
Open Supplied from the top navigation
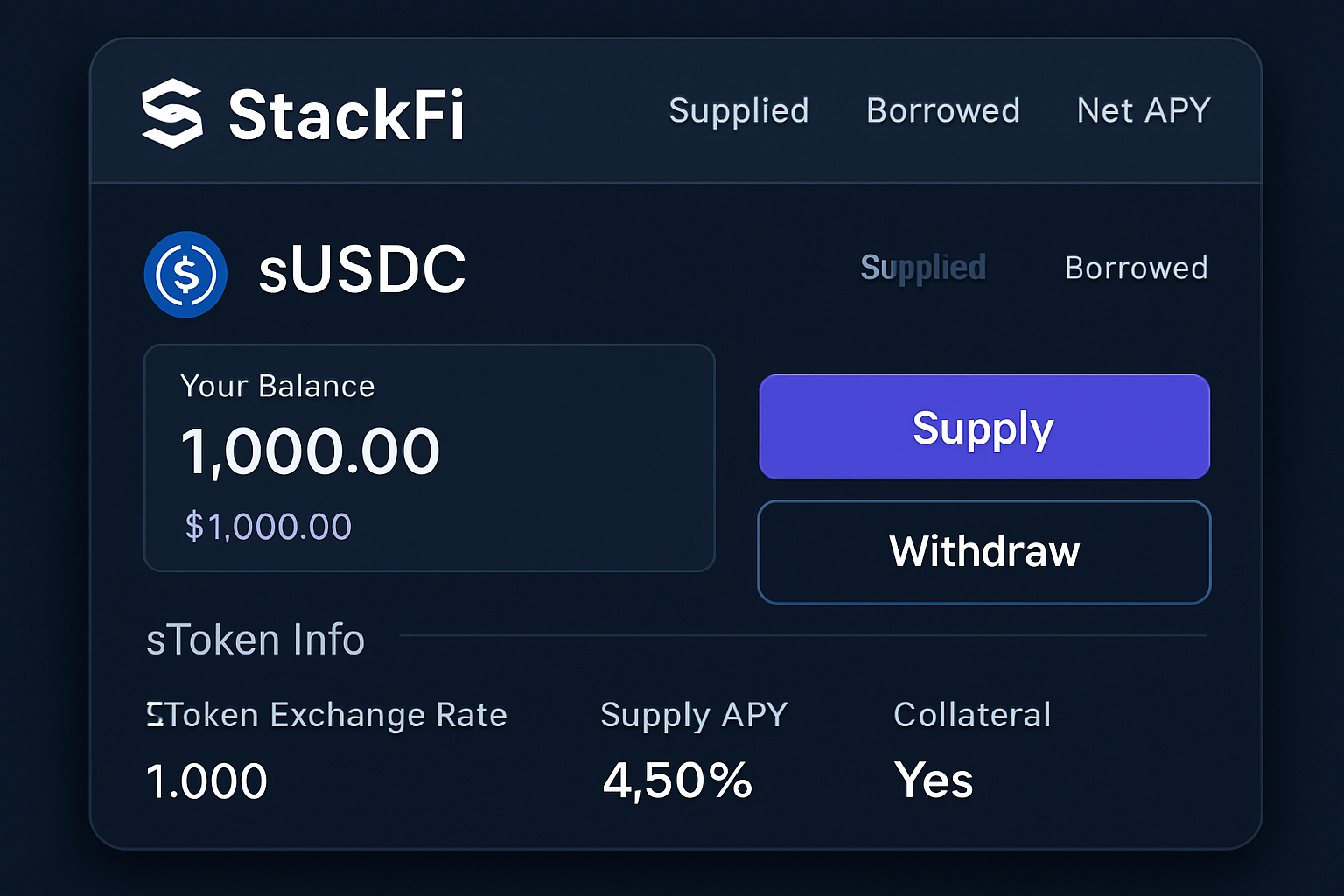tap(738, 111)
